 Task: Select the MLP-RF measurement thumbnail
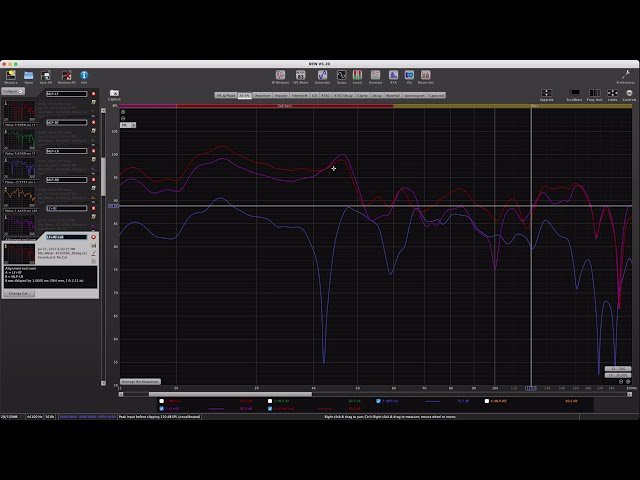[x=19, y=140]
